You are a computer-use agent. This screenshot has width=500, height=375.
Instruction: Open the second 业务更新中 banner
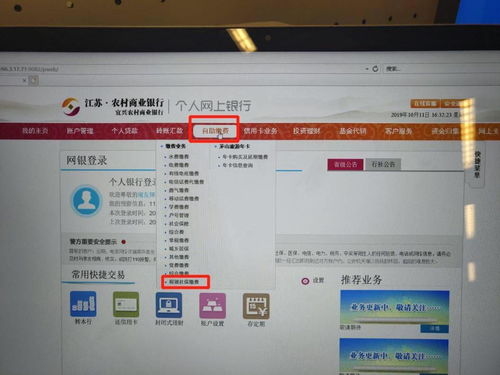tap(394, 356)
